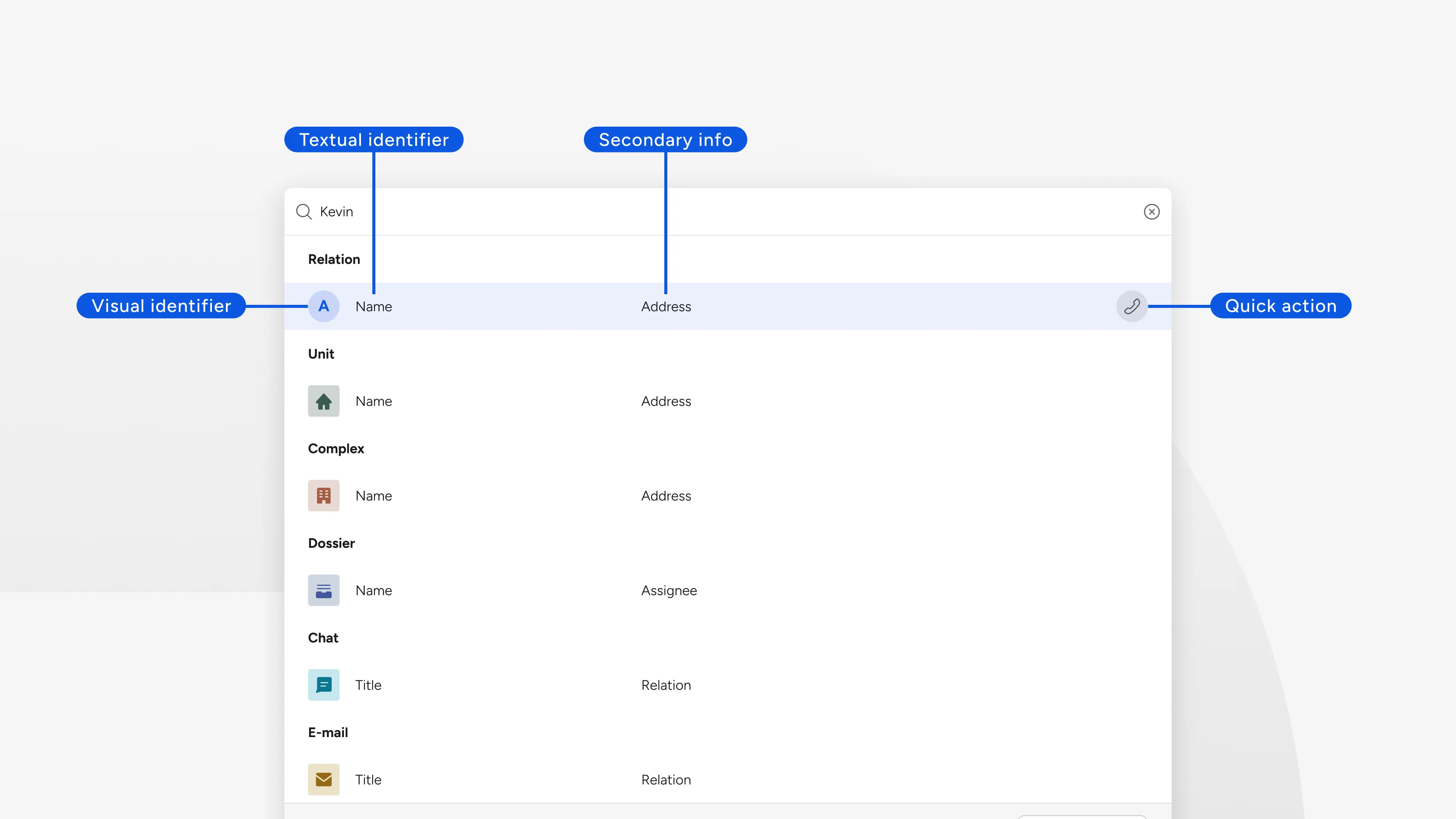Screen dimensions: 1456x819
Task: Select the 'Assignee' text in the Dossier row
Action: coord(668,590)
